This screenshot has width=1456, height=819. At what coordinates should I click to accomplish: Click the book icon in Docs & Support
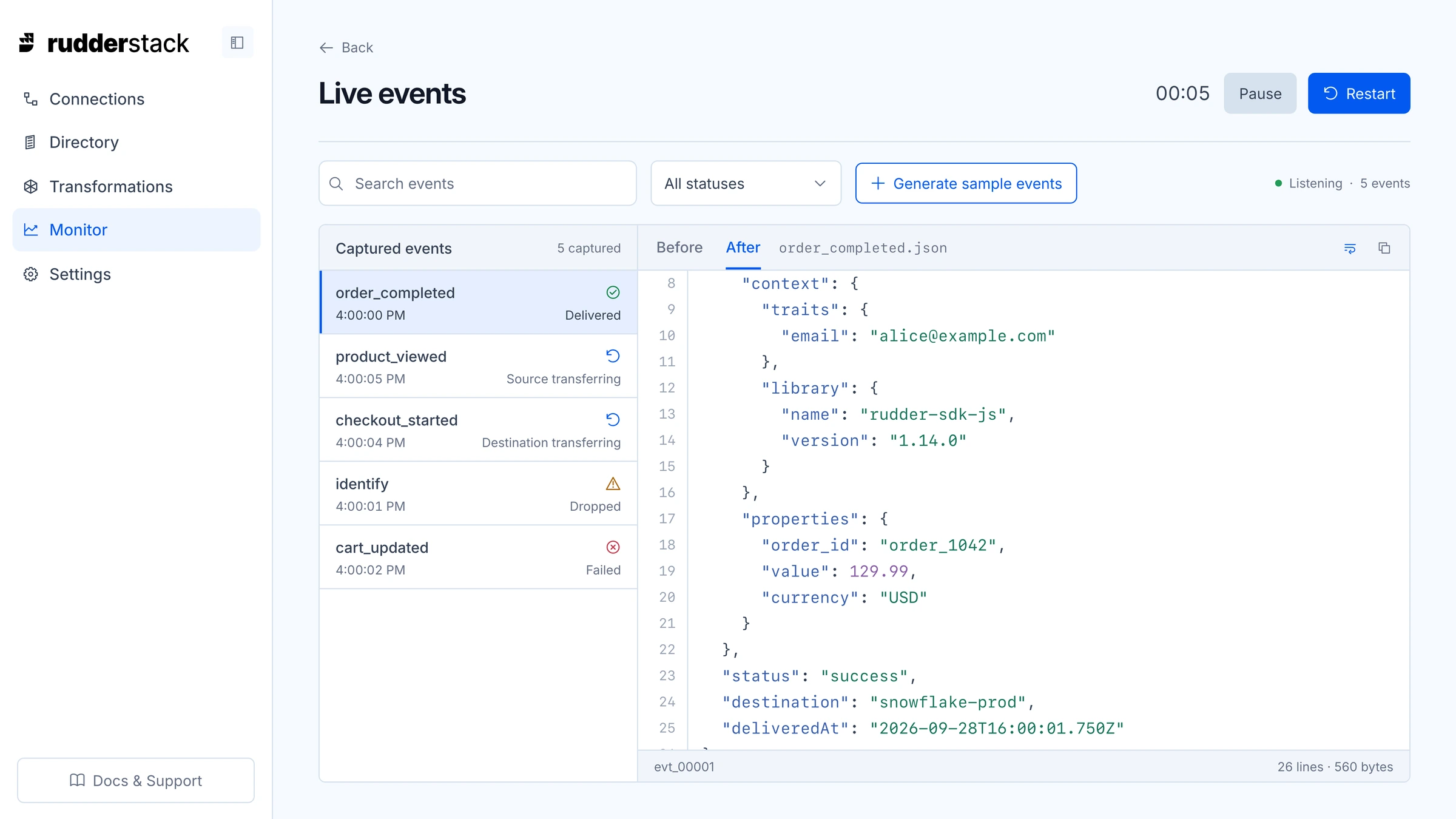coord(77,780)
